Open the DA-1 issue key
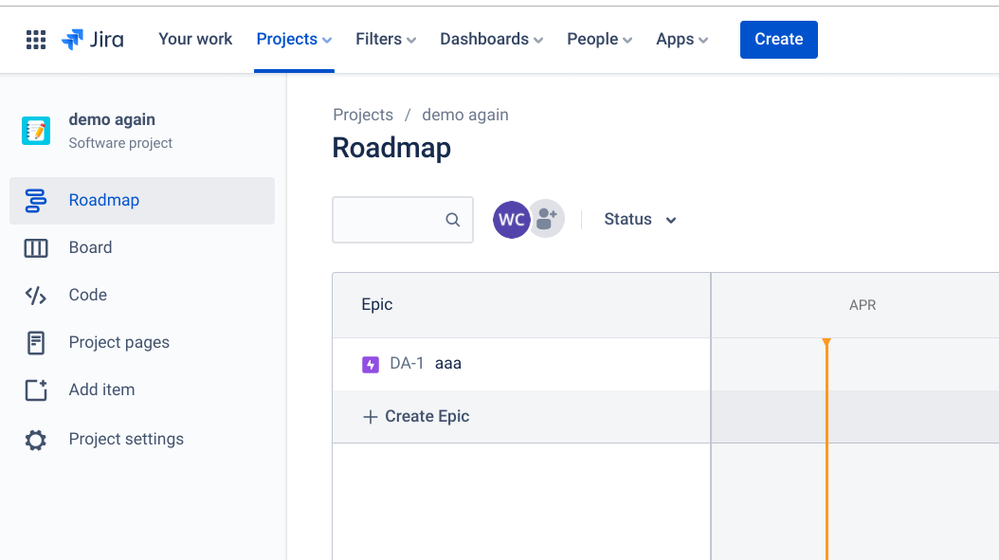 (x=406, y=364)
